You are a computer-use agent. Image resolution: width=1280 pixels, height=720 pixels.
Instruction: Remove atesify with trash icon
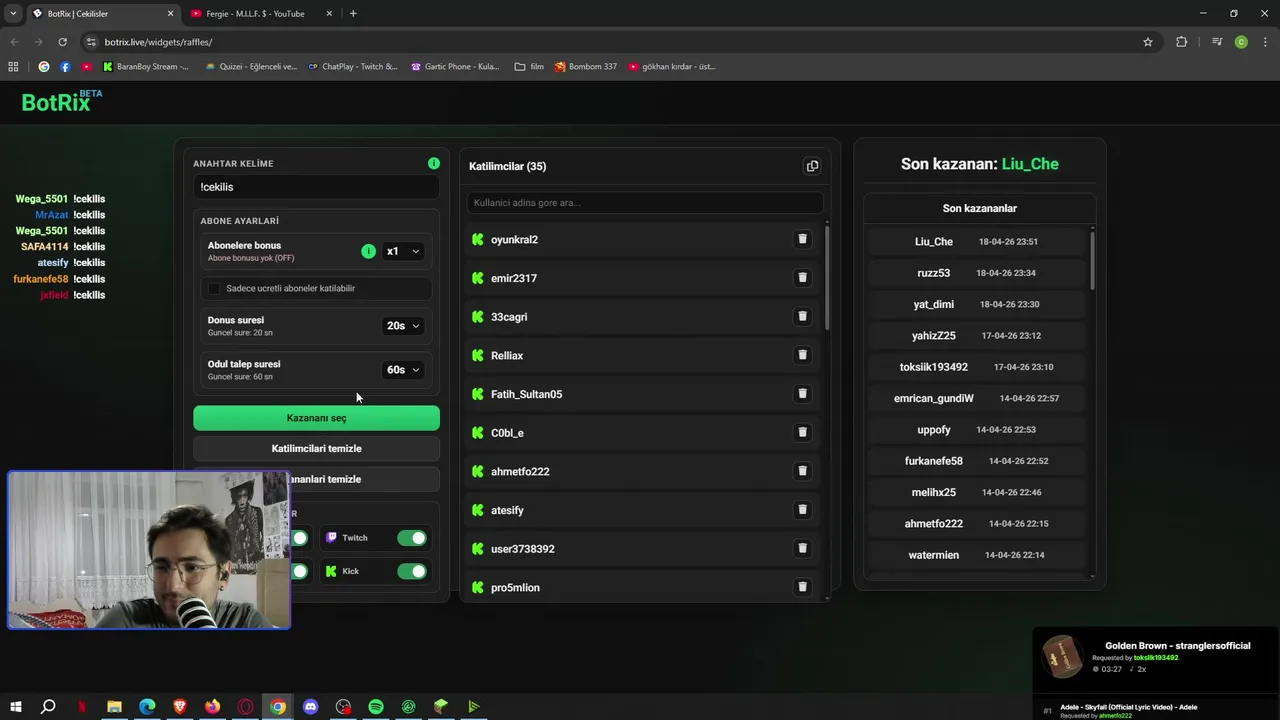point(802,510)
